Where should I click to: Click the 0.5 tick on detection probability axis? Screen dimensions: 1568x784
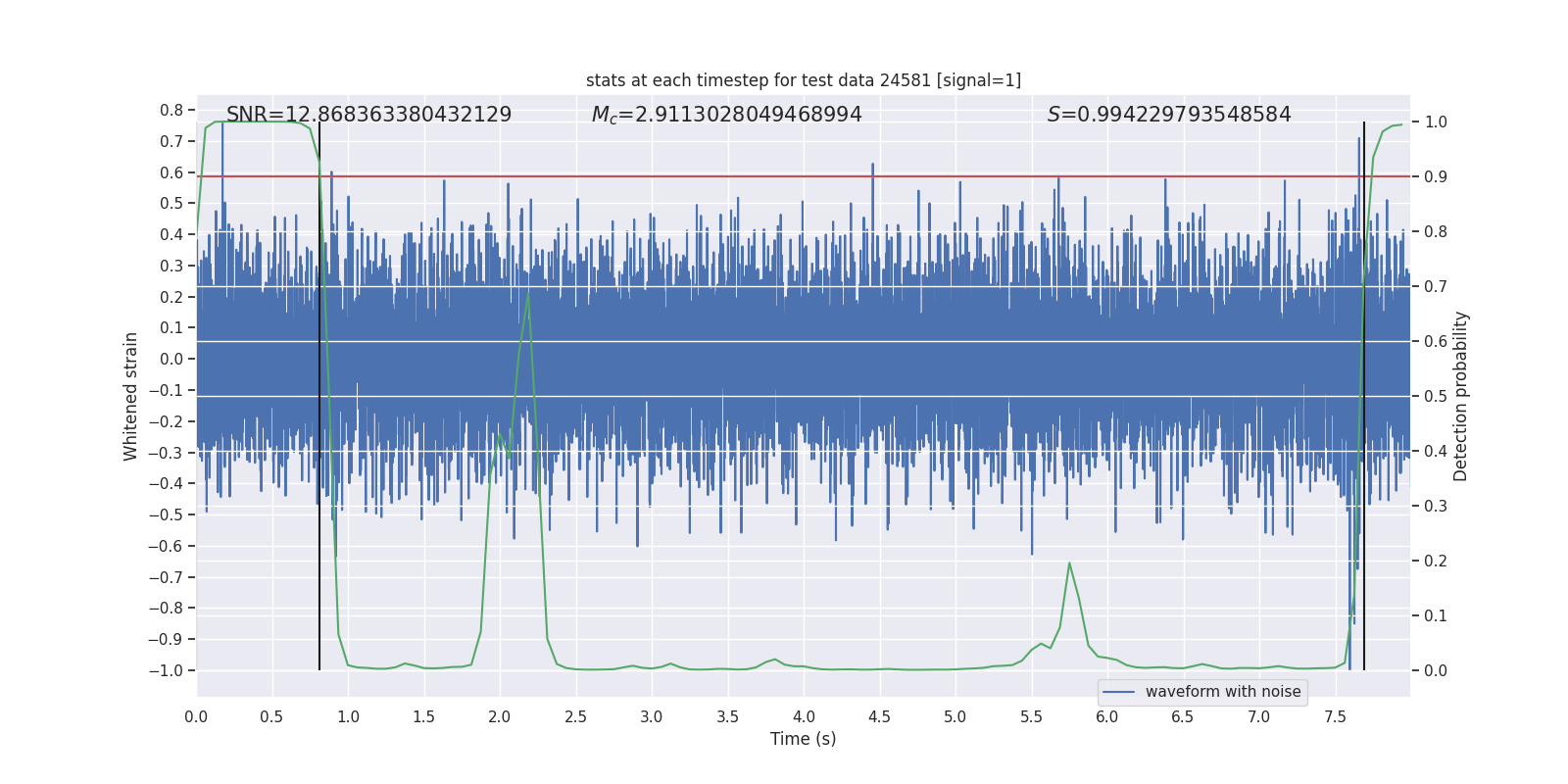point(1435,396)
